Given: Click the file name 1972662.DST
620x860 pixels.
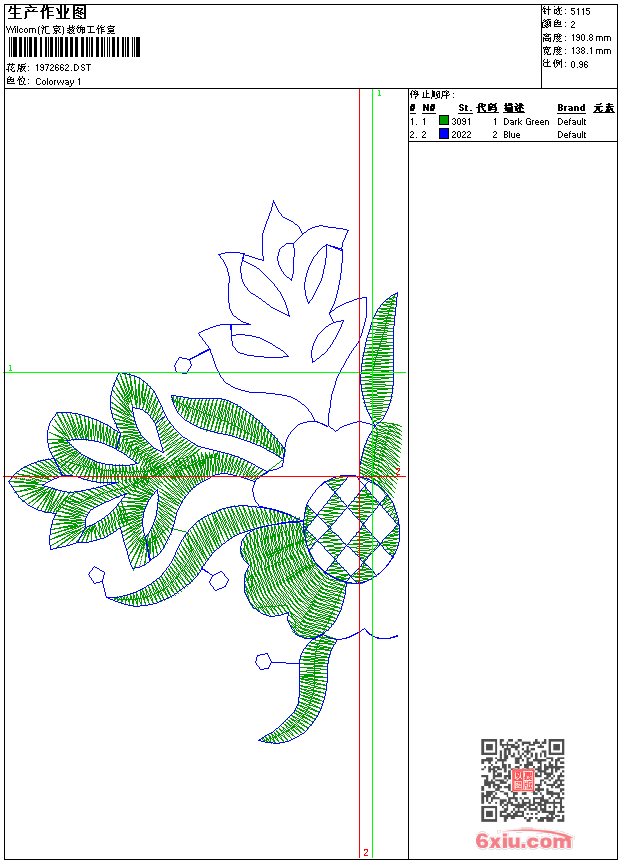Looking at the screenshot, I should point(63,67).
